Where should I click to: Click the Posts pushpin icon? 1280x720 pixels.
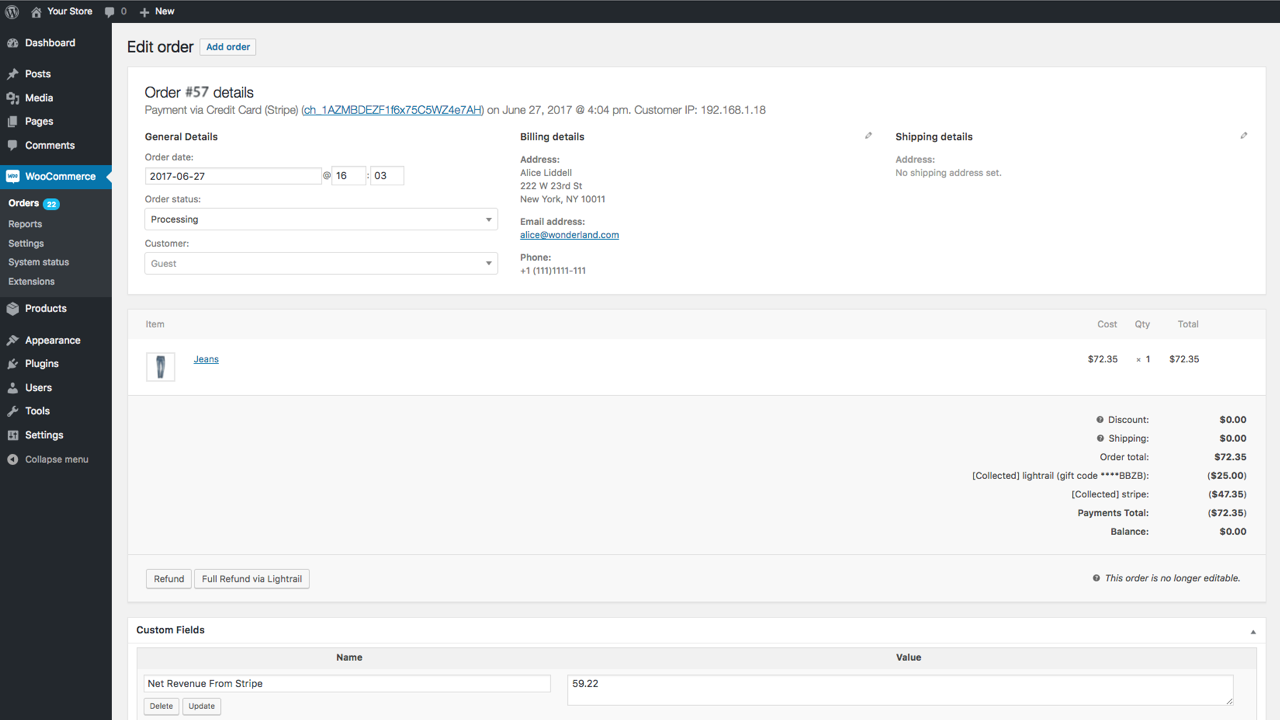coord(13,74)
